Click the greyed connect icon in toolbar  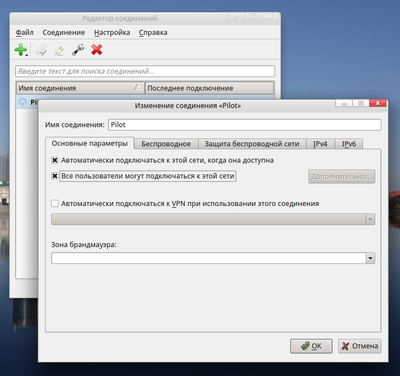[41, 50]
